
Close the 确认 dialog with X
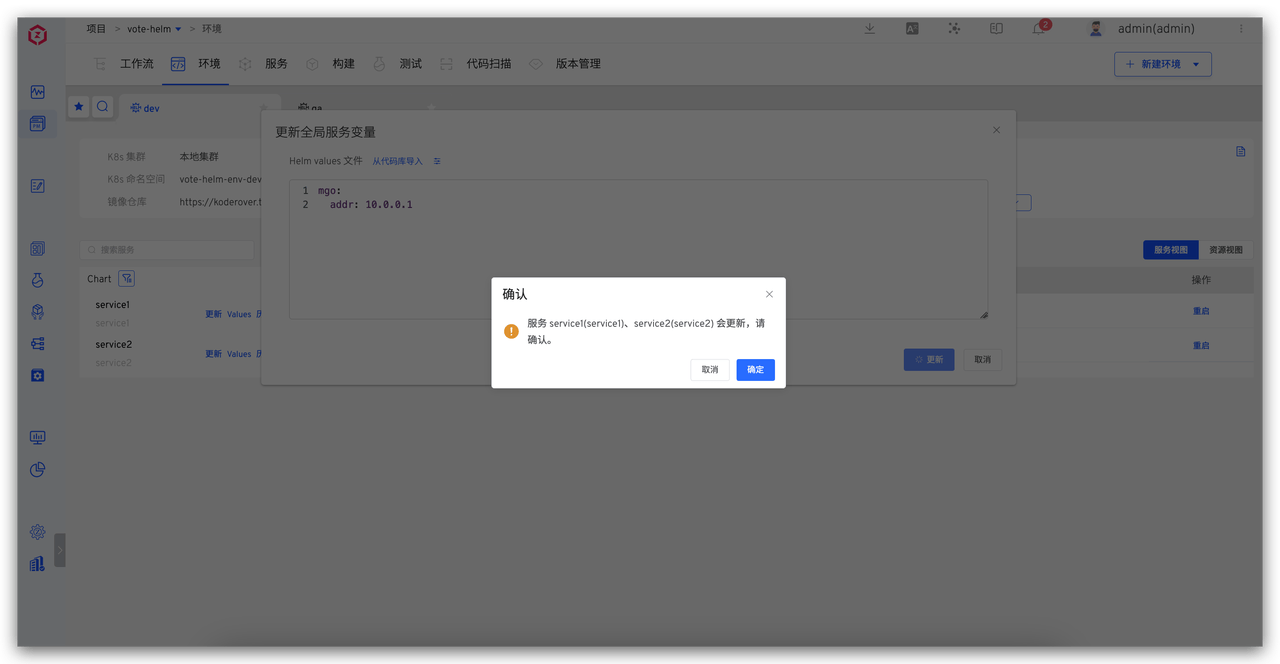(x=769, y=294)
